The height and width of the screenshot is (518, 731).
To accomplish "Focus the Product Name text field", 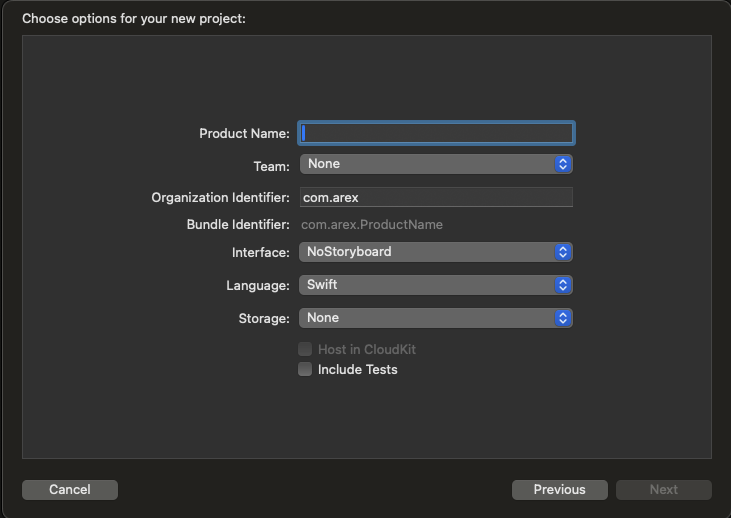I will click(436, 133).
